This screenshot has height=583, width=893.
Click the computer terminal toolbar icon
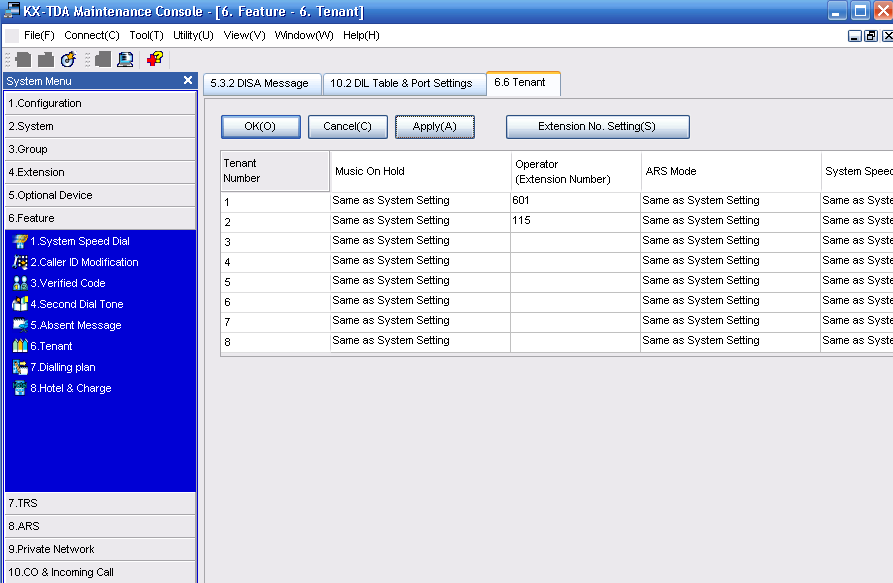coord(125,59)
